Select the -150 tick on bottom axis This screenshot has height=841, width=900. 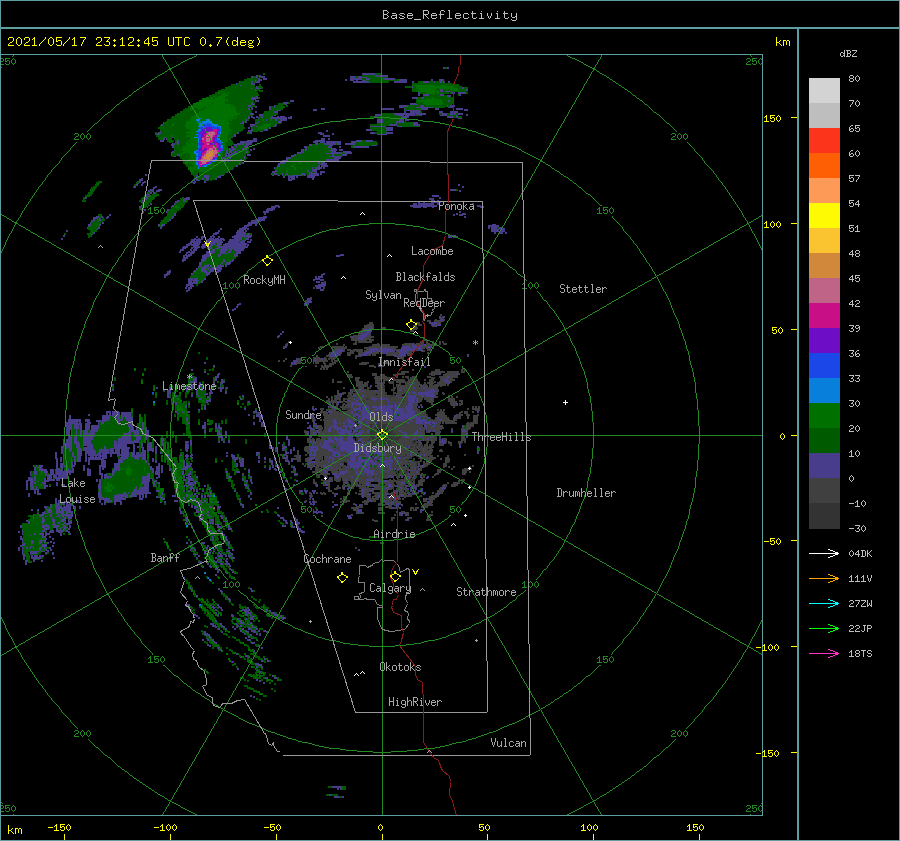pos(59,827)
